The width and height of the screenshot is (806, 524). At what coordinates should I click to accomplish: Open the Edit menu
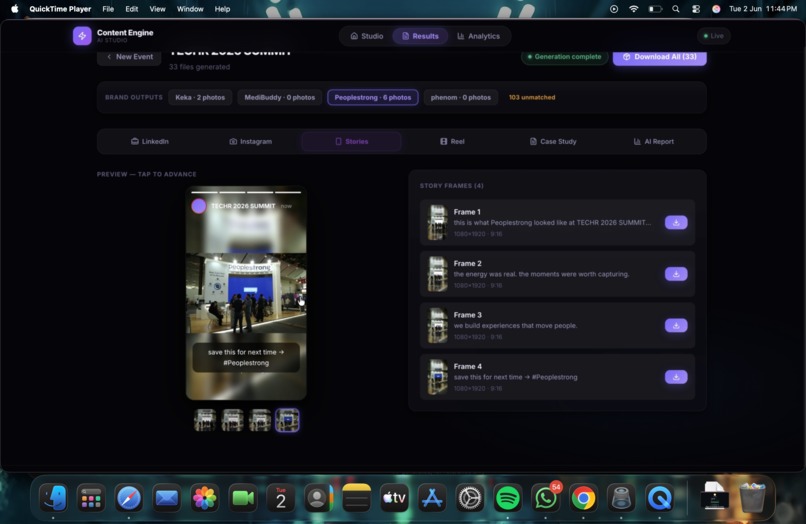pos(132,9)
